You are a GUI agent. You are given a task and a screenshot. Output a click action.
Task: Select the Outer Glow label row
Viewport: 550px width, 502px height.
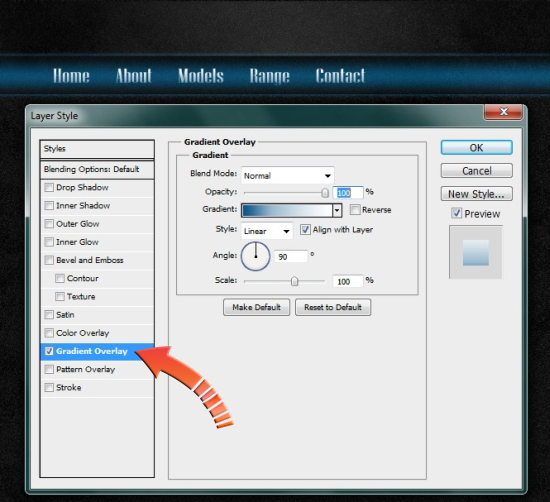[78, 224]
